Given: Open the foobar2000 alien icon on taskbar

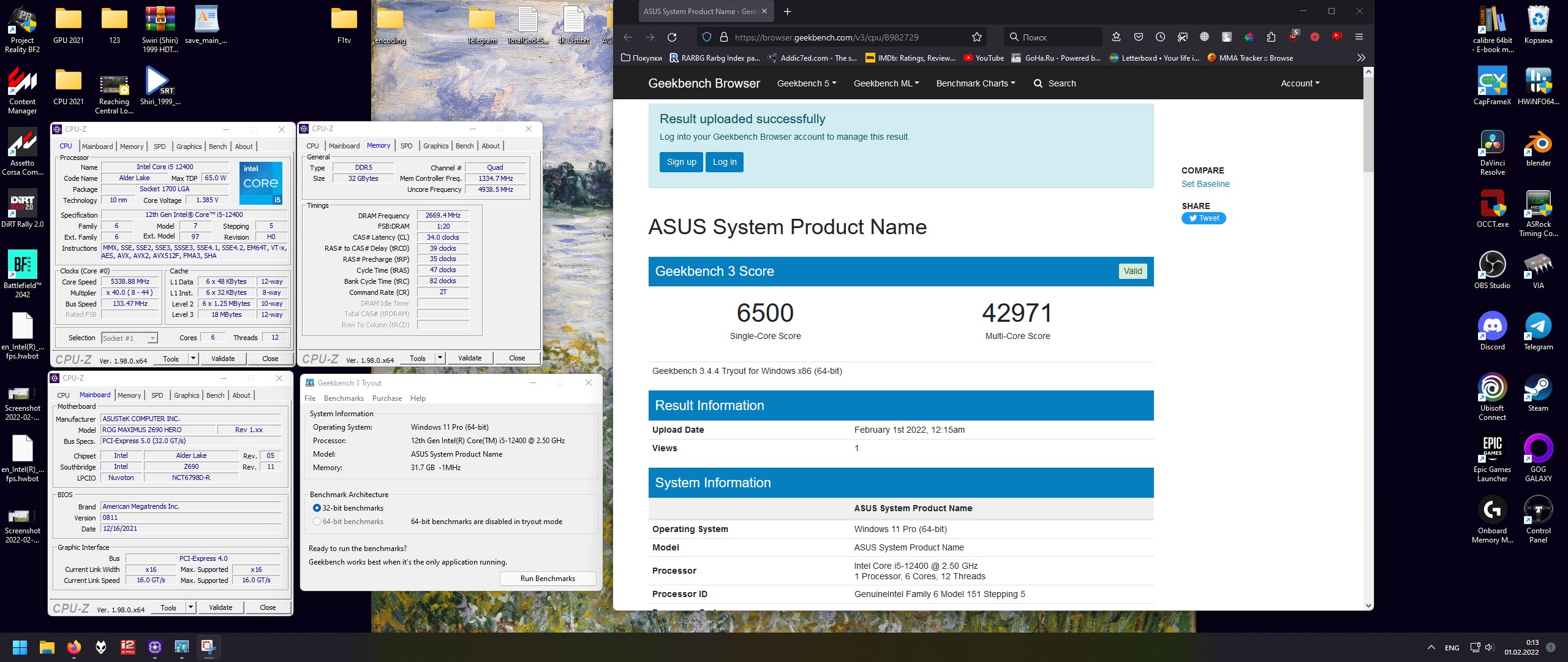Looking at the screenshot, I should pyautogui.click(x=101, y=647).
